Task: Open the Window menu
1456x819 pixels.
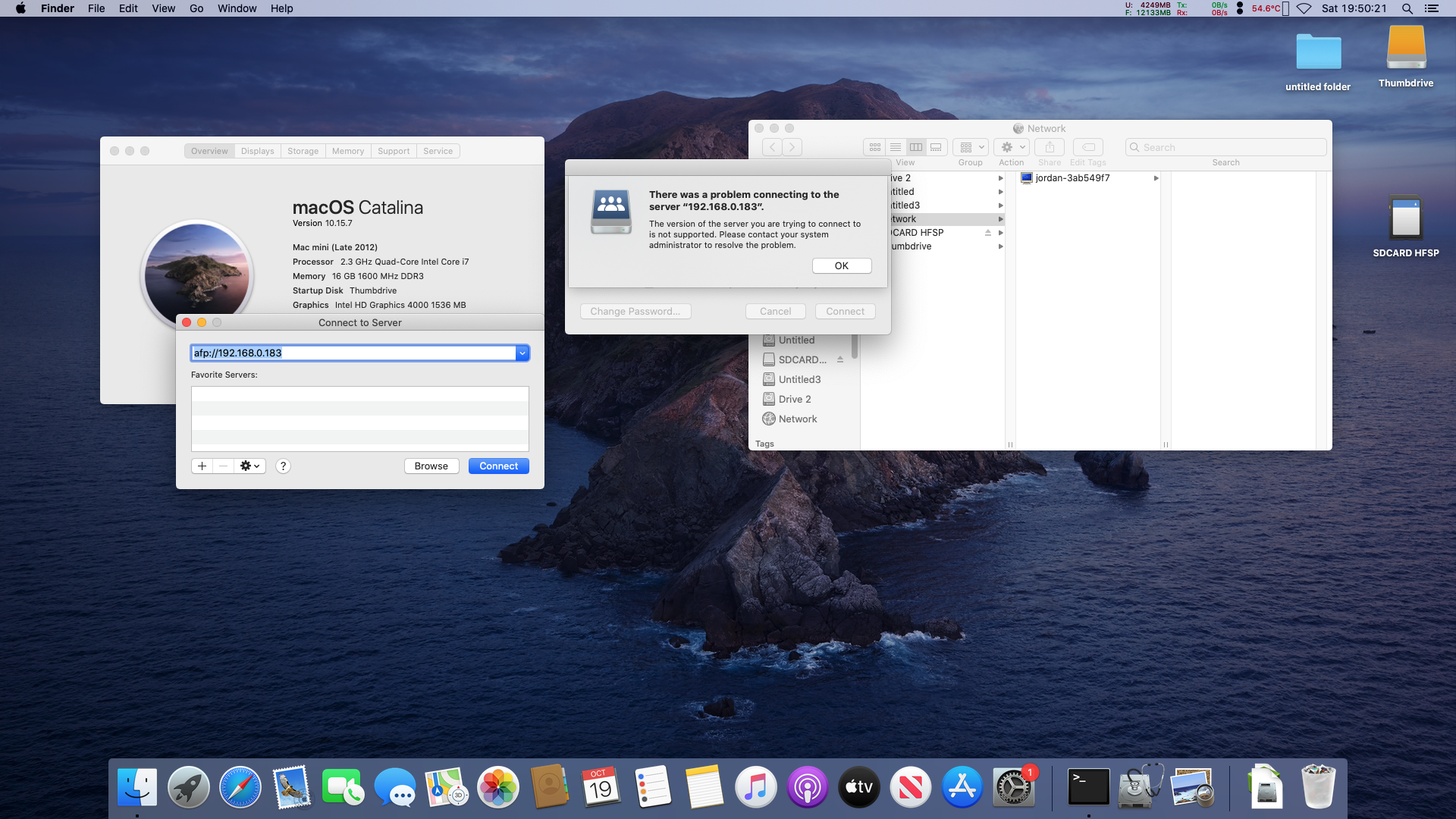Action: tap(237, 8)
